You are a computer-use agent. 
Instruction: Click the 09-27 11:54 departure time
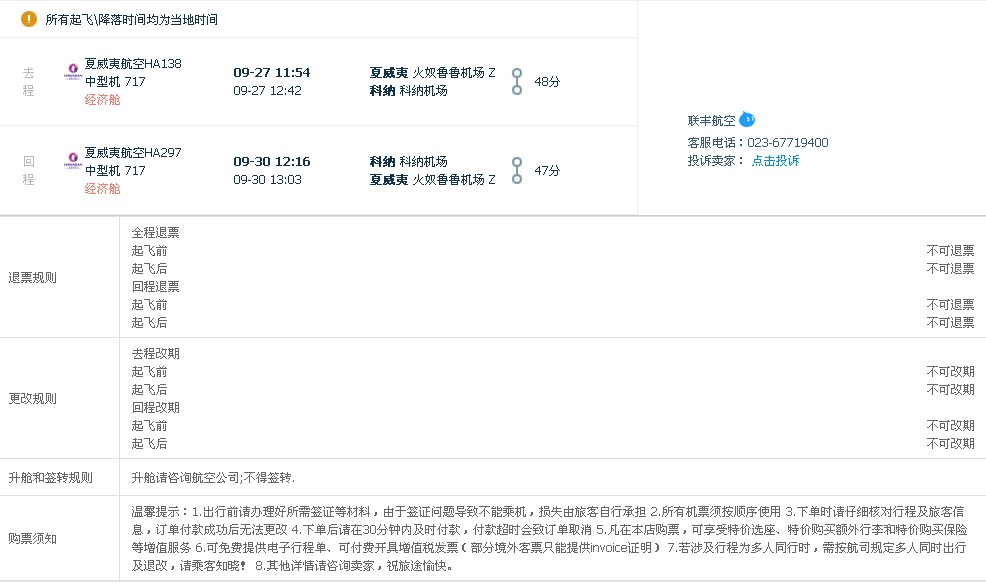pyautogui.click(x=271, y=72)
